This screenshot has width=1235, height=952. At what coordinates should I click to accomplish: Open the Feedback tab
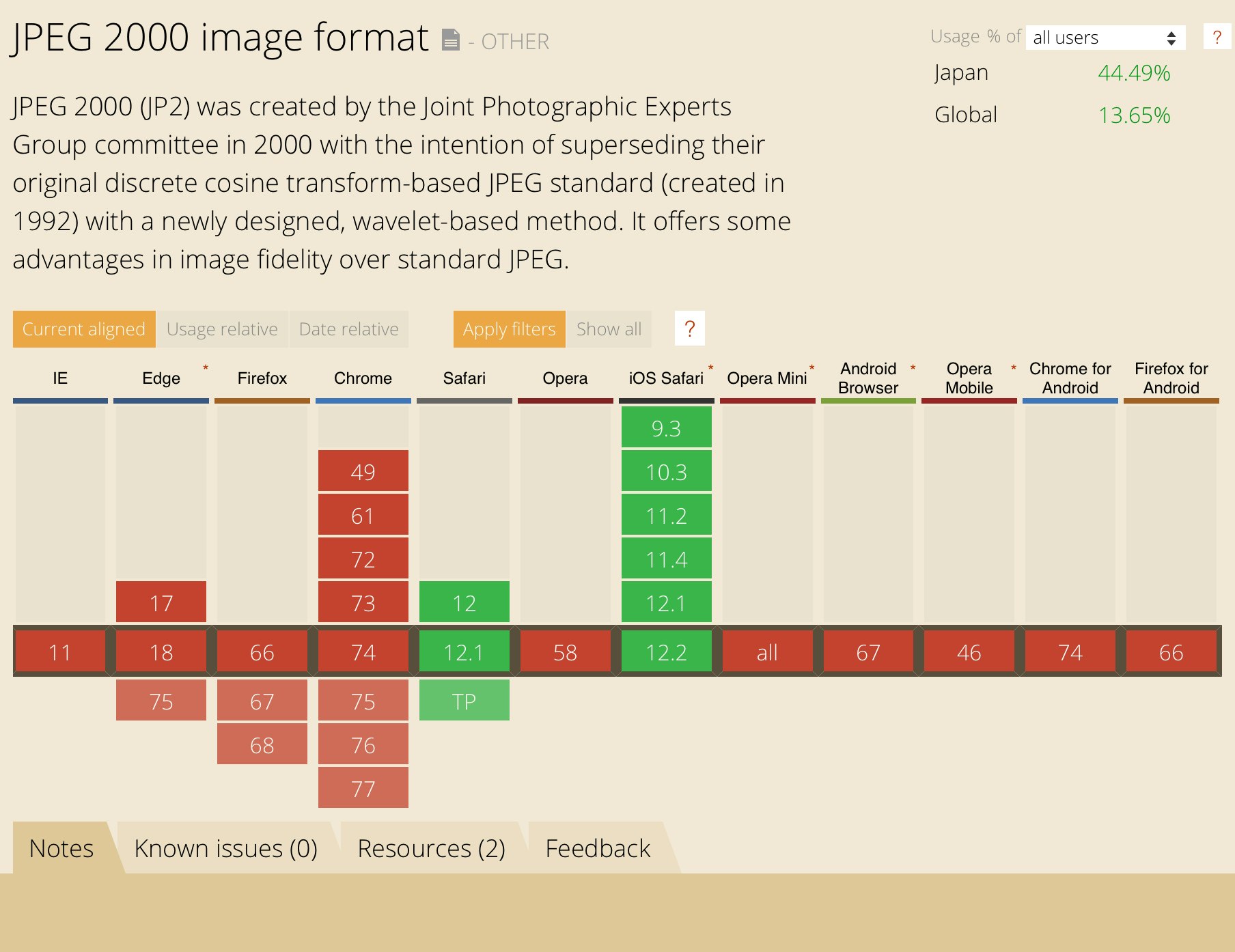point(598,848)
